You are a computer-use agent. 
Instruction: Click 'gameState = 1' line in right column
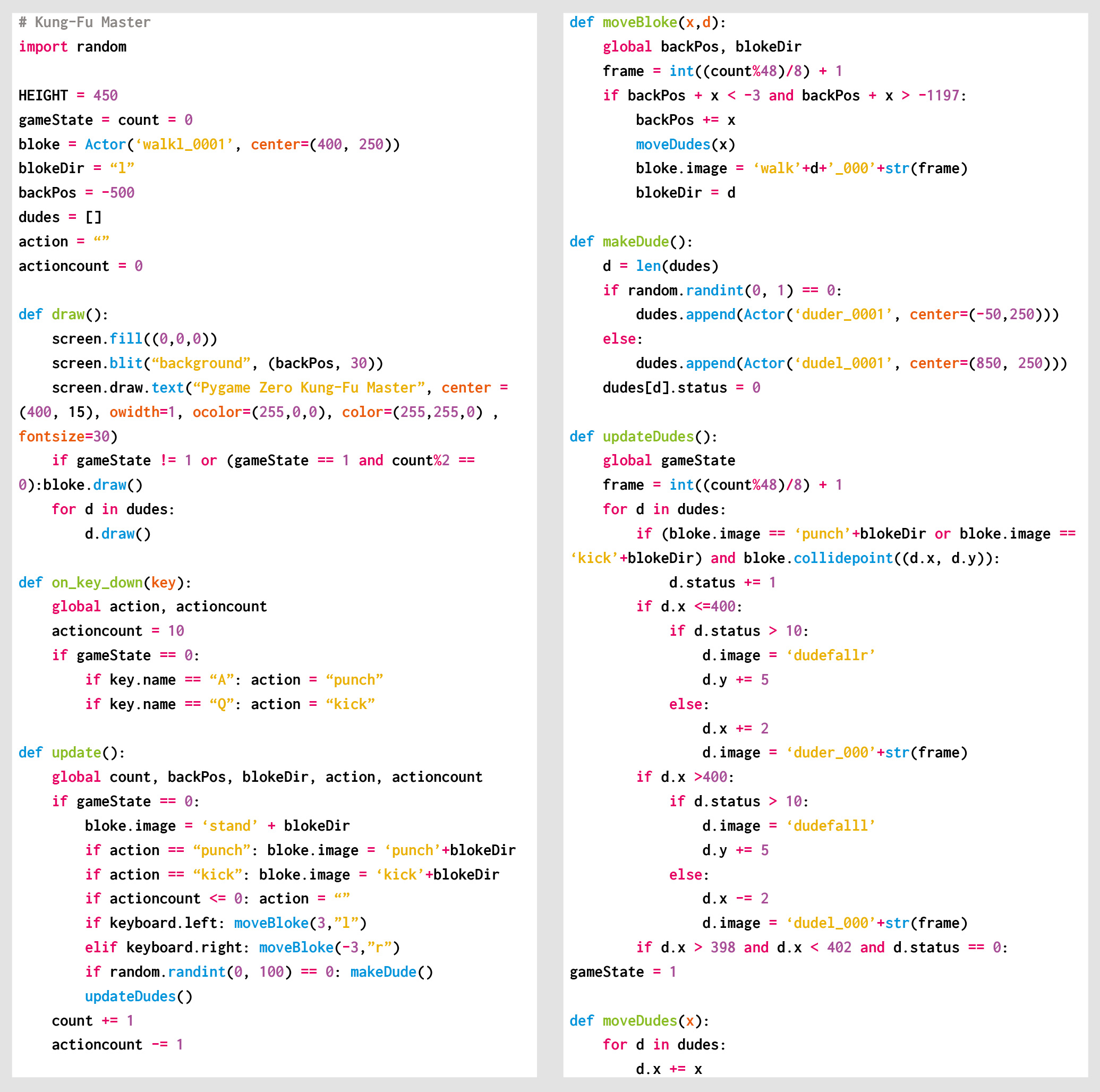pos(623,972)
